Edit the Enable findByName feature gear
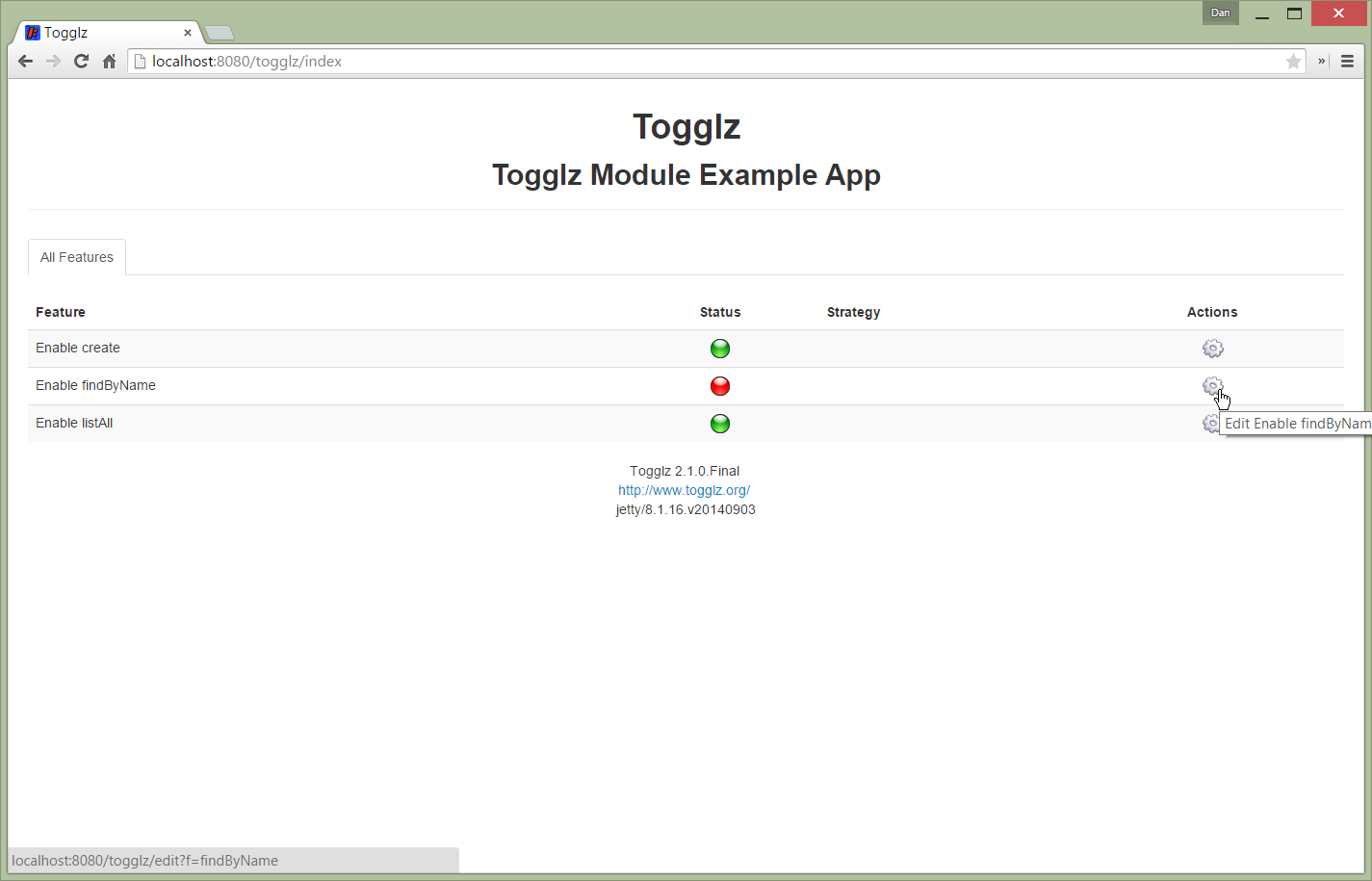Viewport: 1372px width, 881px height. [x=1212, y=386]
